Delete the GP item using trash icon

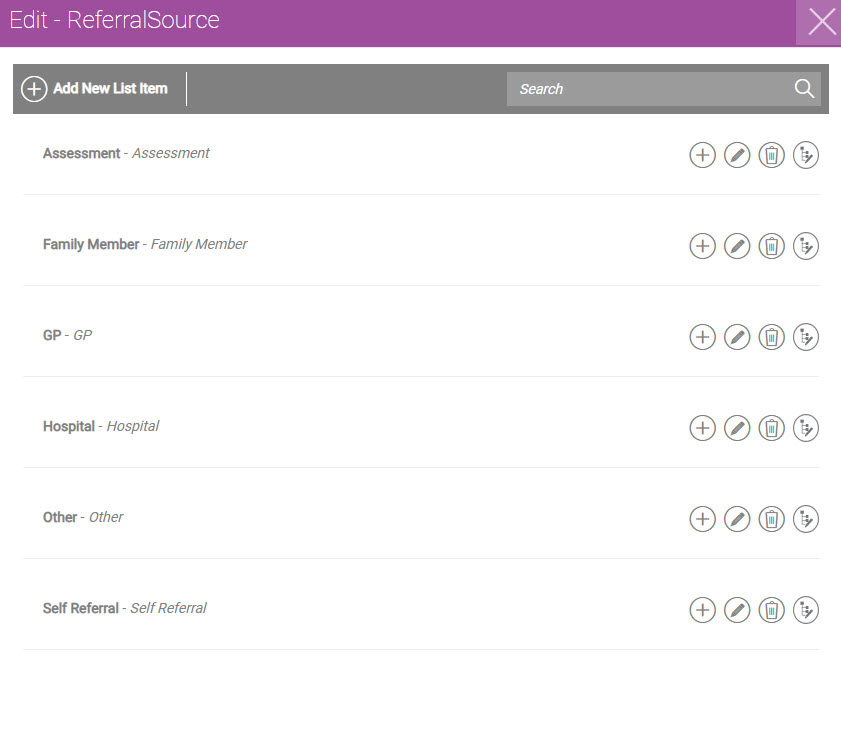[771, 337]
